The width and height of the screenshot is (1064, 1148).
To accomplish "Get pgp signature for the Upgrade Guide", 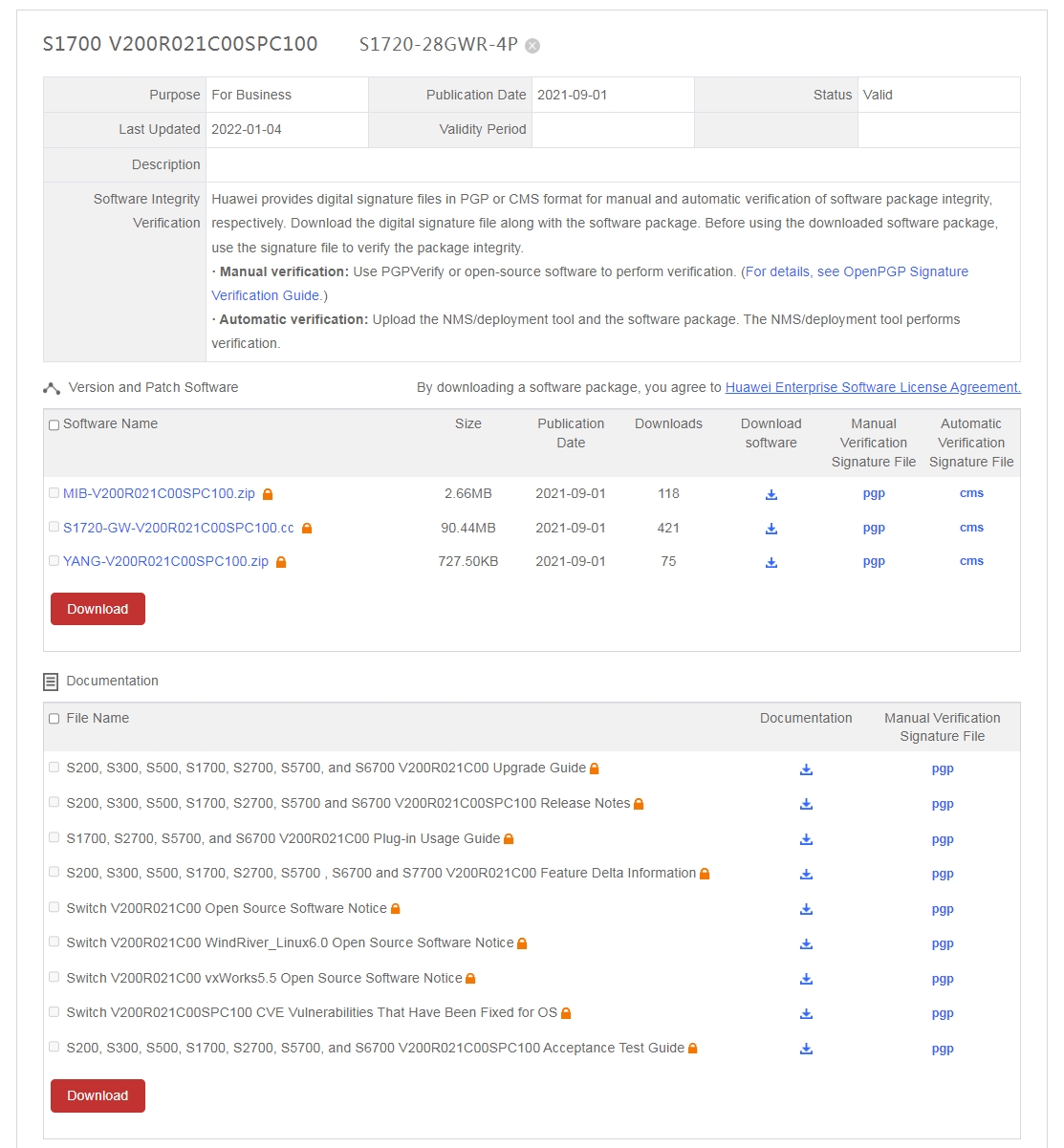I will pos(943,769).
